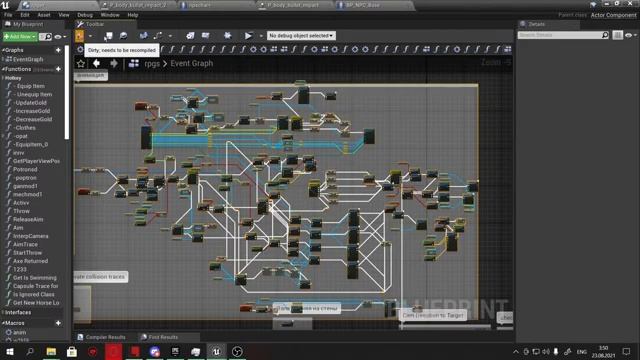Open the View menu
The width and height of the screenshot is (640, 360).
coord(64,15)
